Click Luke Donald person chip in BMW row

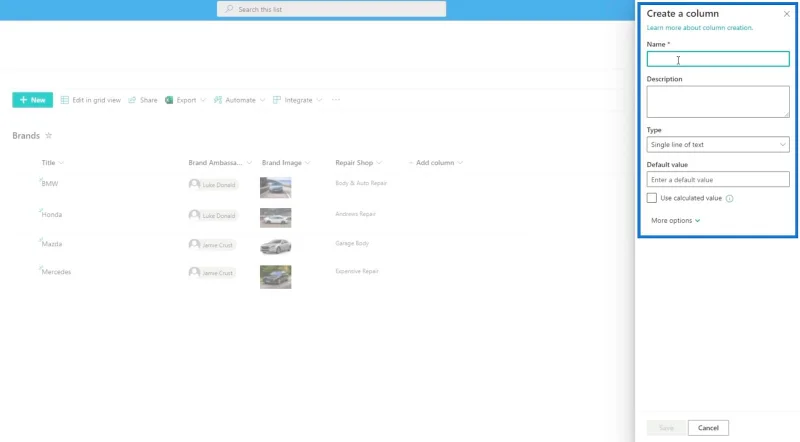[212, 184]
